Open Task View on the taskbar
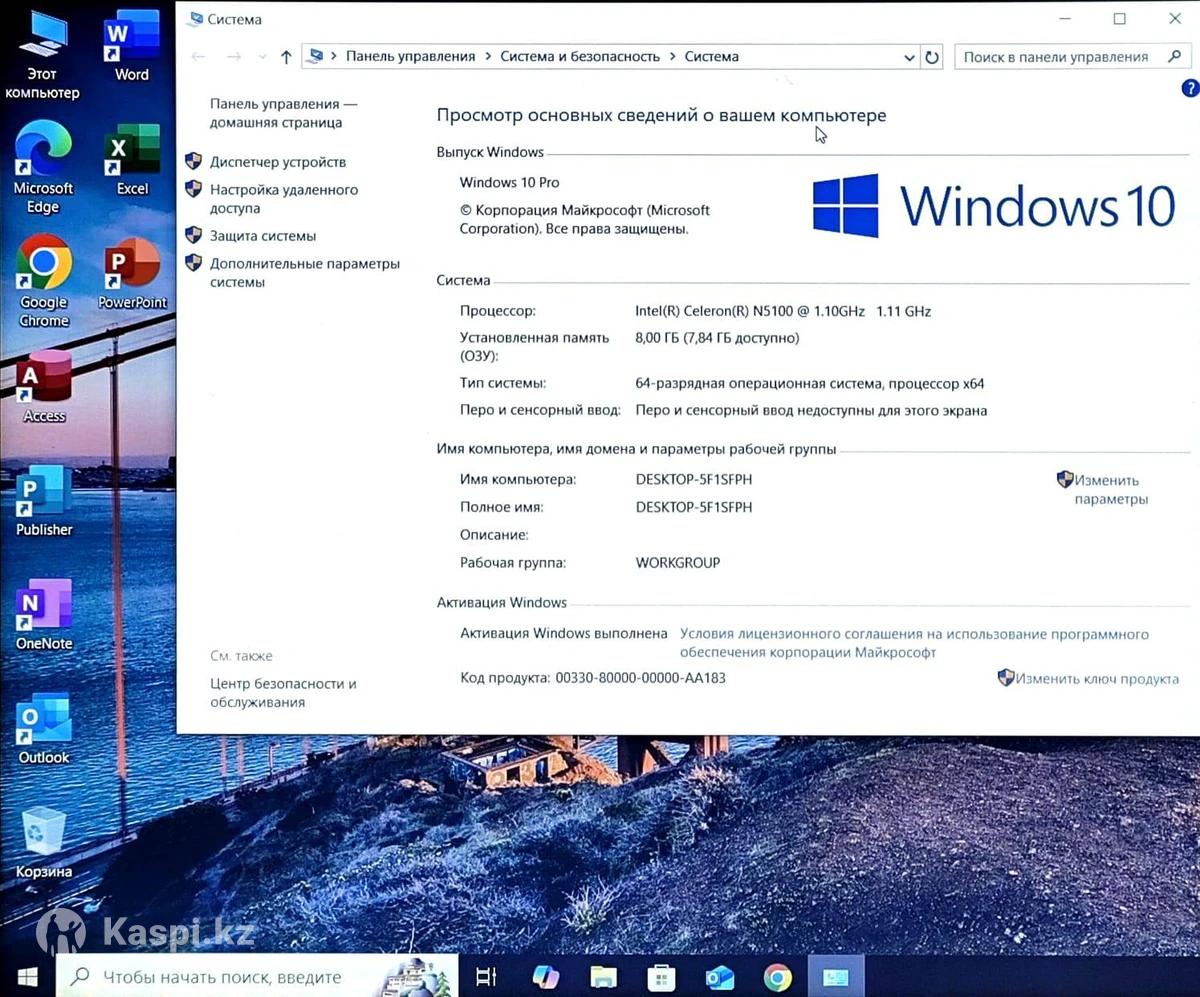This screenshot has width=1200, height=997. tap(487, 977)
